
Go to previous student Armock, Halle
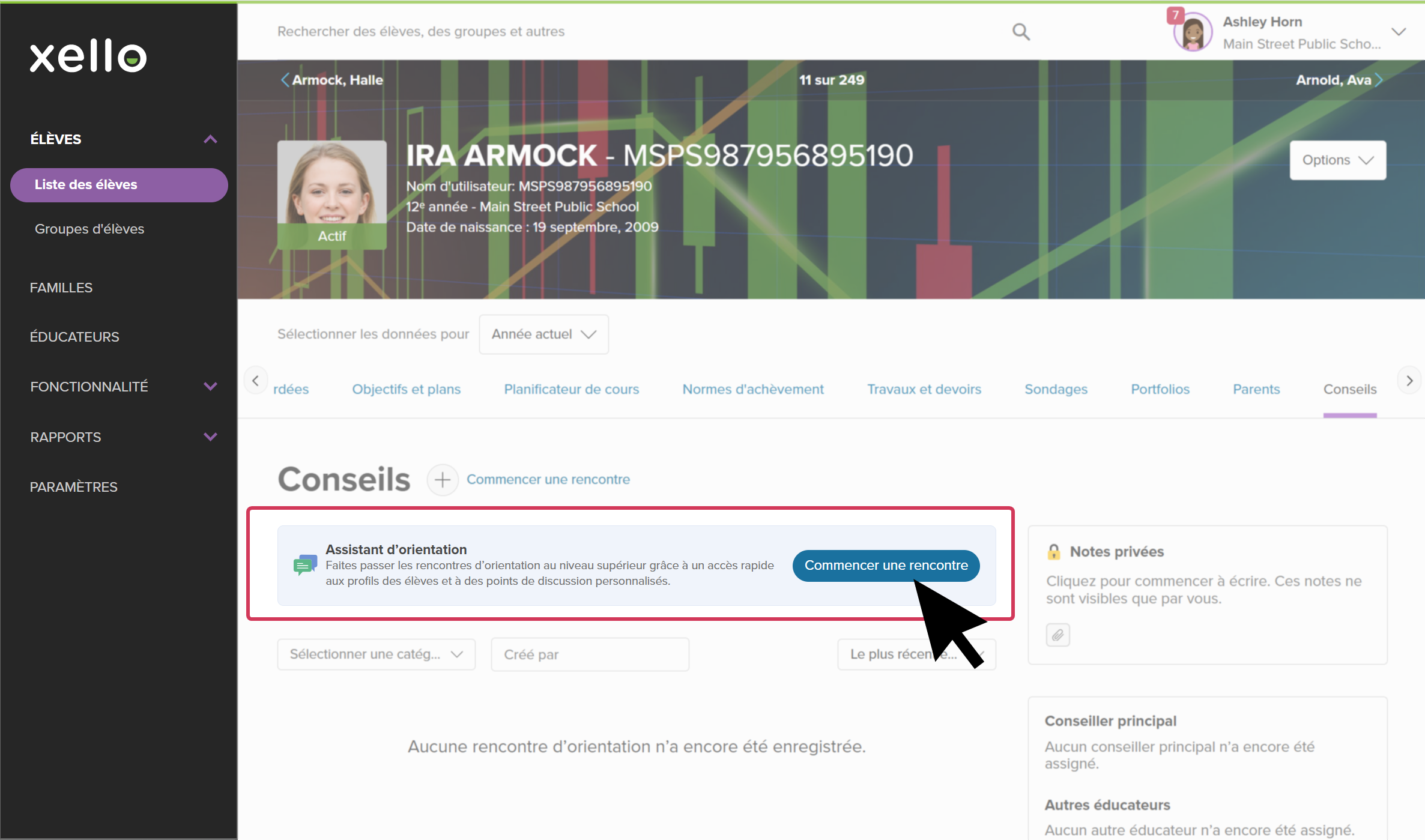[332, 80]
